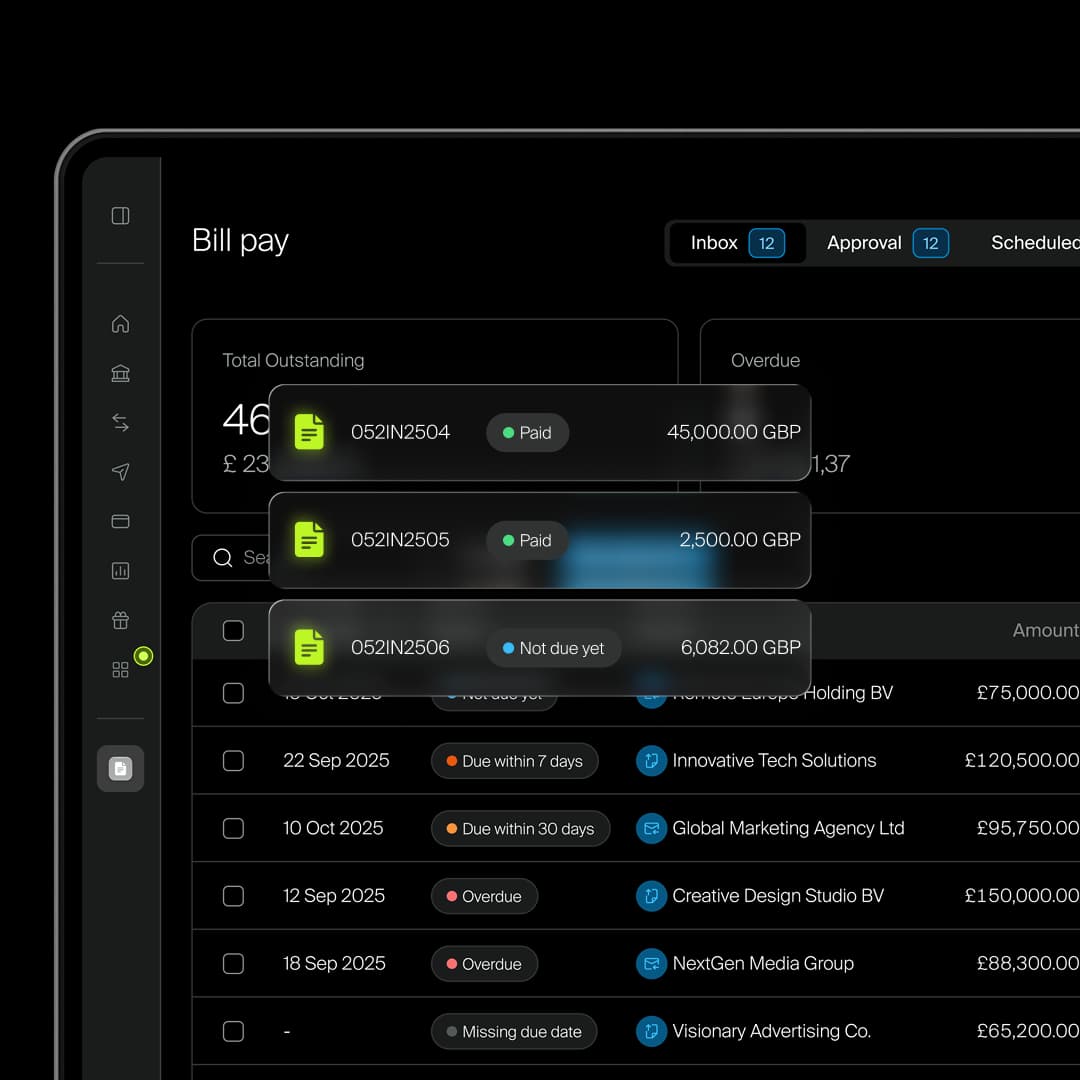1080x1080 pixels.
Task: Click the Total Outstanding card title
Action: click(x=293, y=360)
